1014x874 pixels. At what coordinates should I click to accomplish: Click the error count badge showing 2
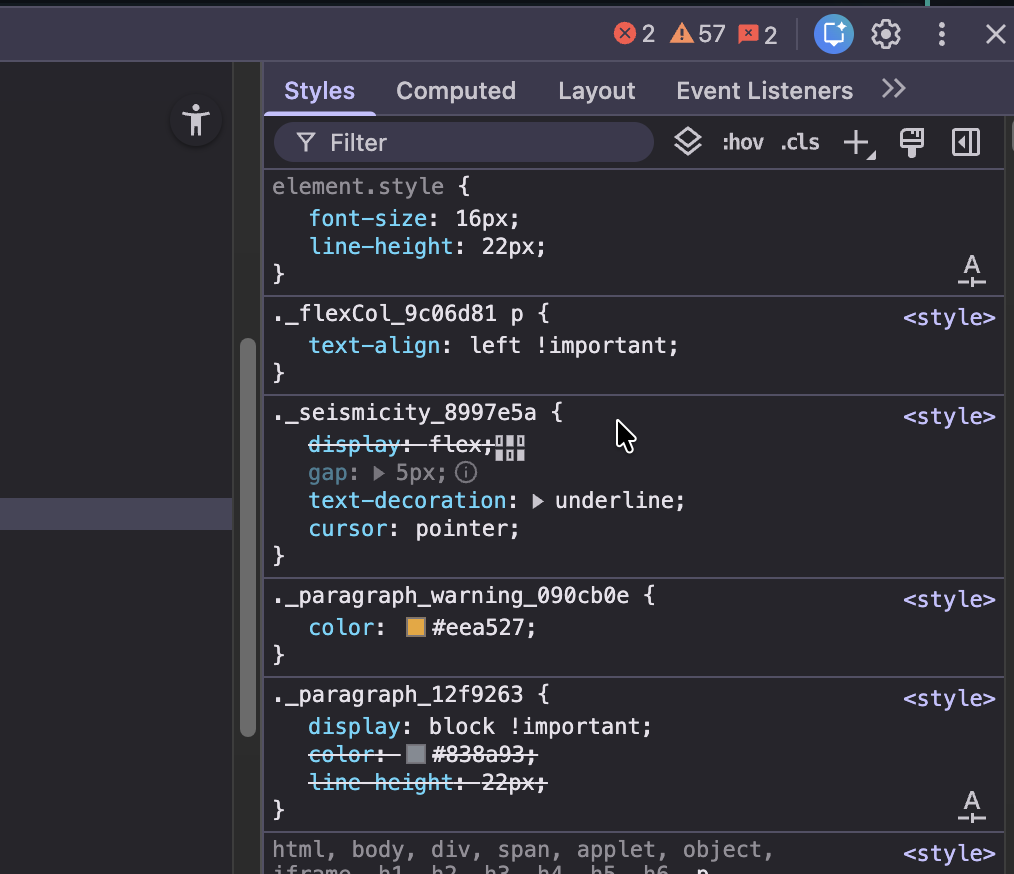click(x=634, y=35)
